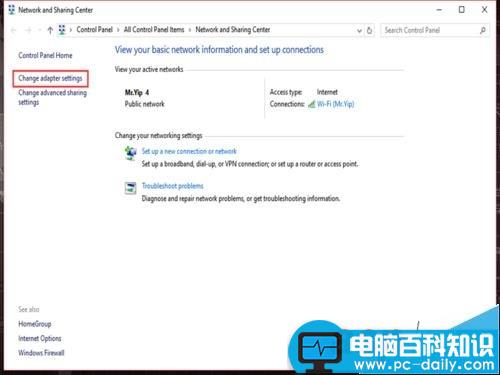Click the Change your networking settings heading
The image size is (500, 375).
pyautogui.click(x=159, y=135)
